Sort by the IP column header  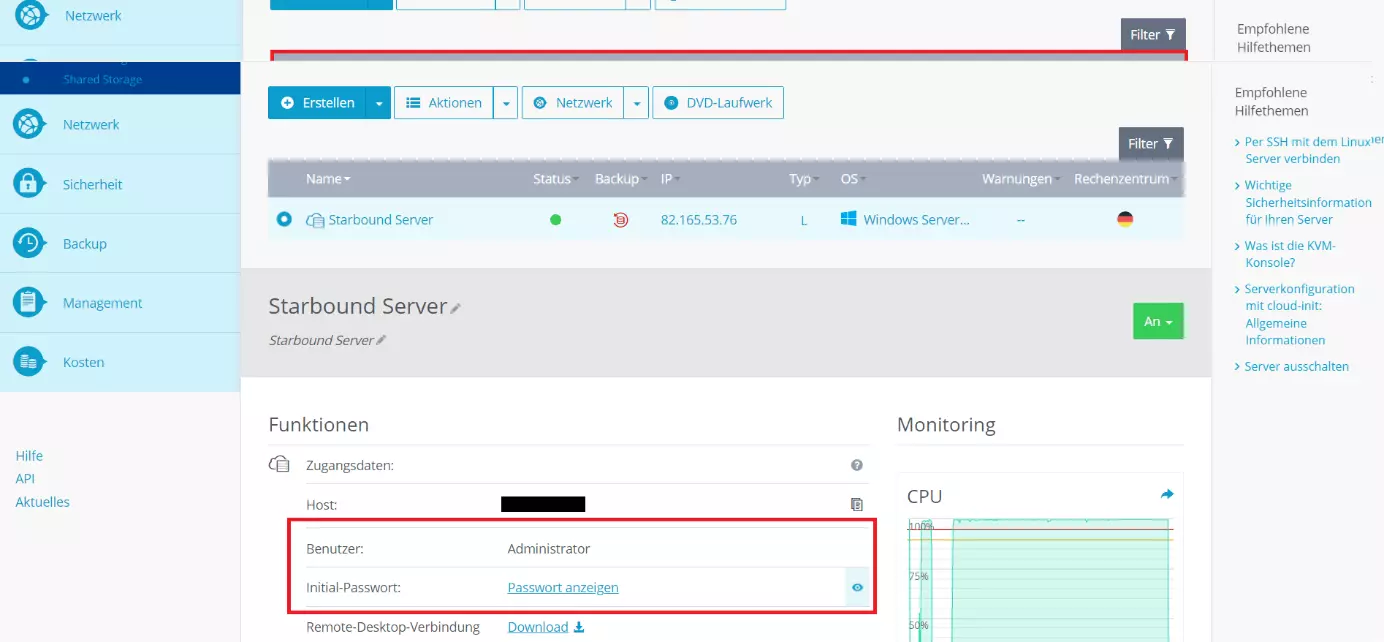click(x=670, y=179)
